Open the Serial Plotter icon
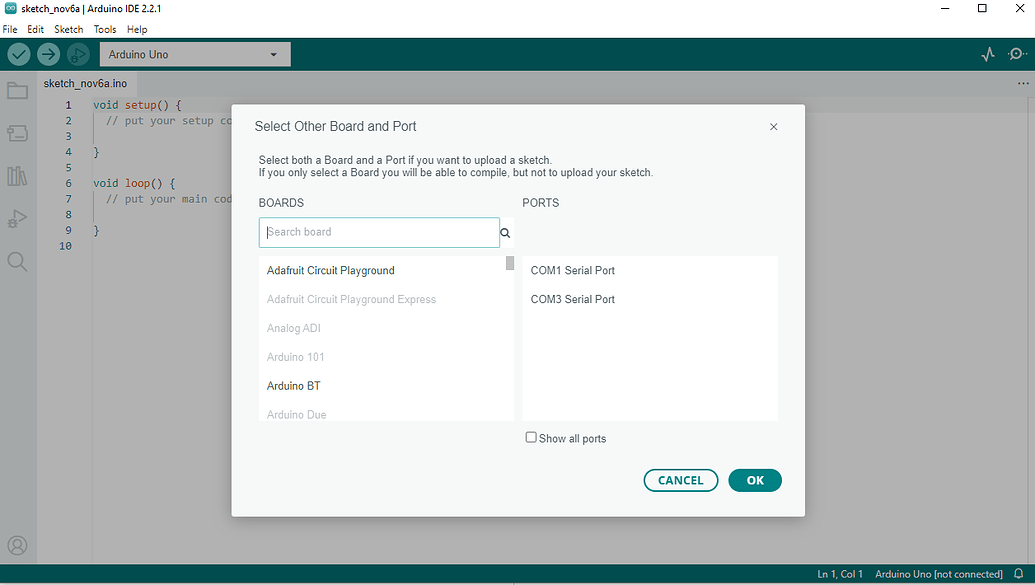Image resolution: width=1035 pixels, height=585 pixels. pos(987,53)
